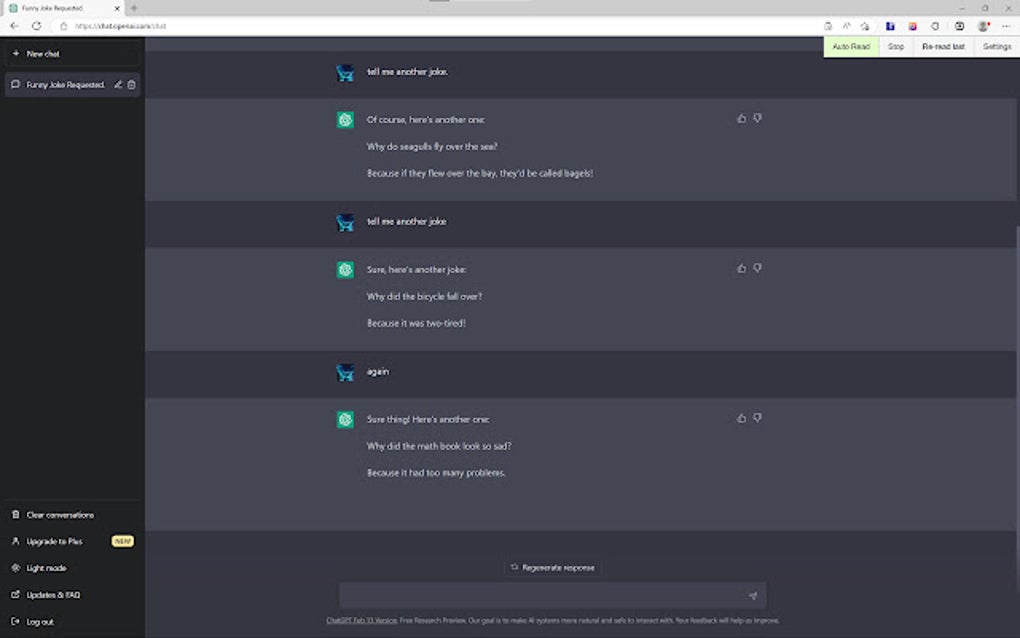Screen dimensions: 1020x638
Task: Open Clear conversations from the sidebar
Action: click(58, 514)
